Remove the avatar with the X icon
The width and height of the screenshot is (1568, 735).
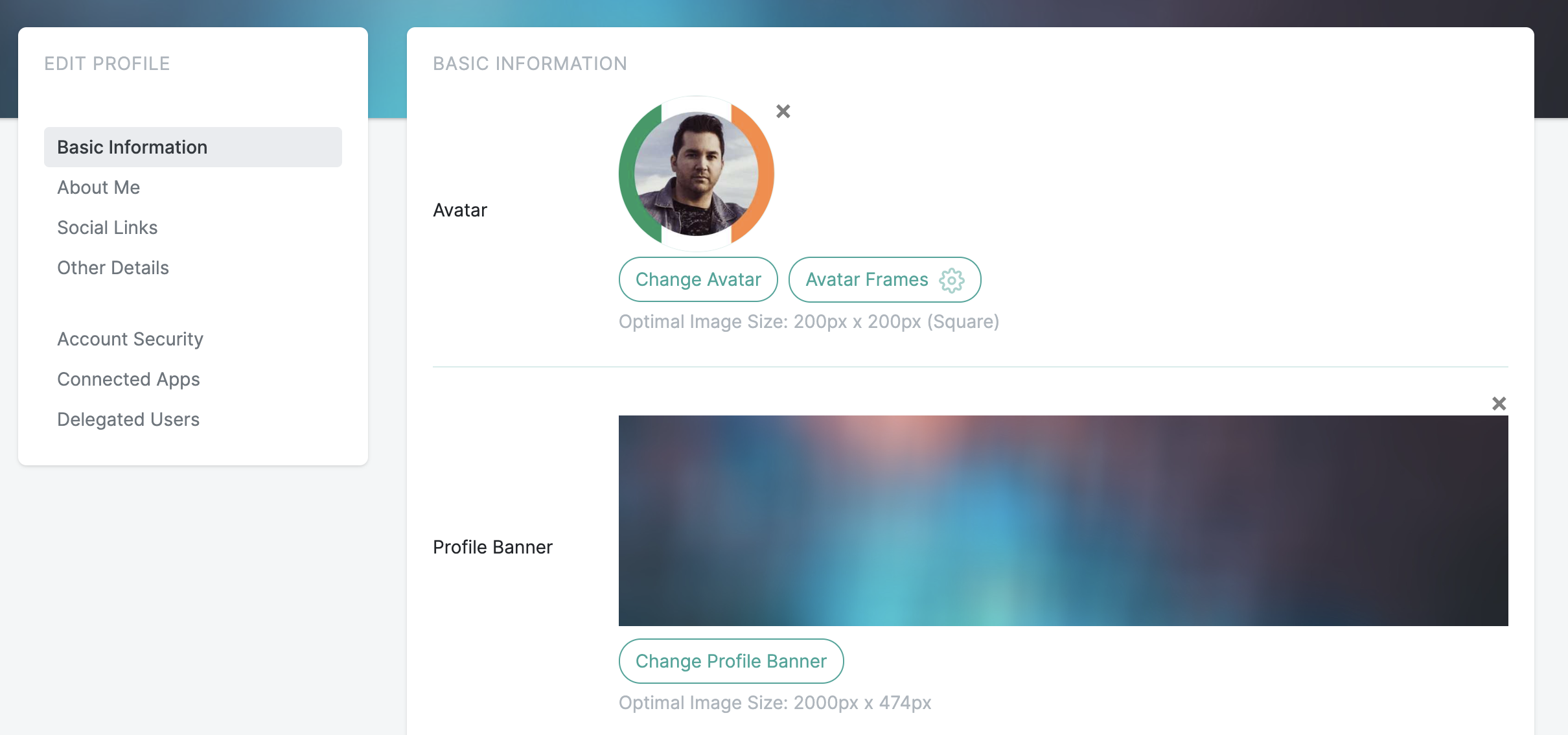coord(783,111)
